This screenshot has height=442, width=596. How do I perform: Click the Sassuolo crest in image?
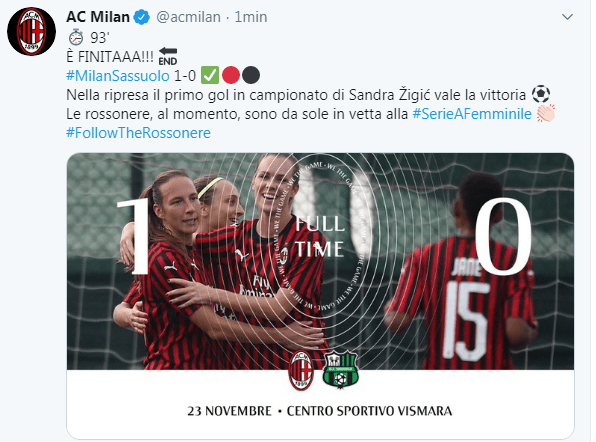click(x=340, y=369)
